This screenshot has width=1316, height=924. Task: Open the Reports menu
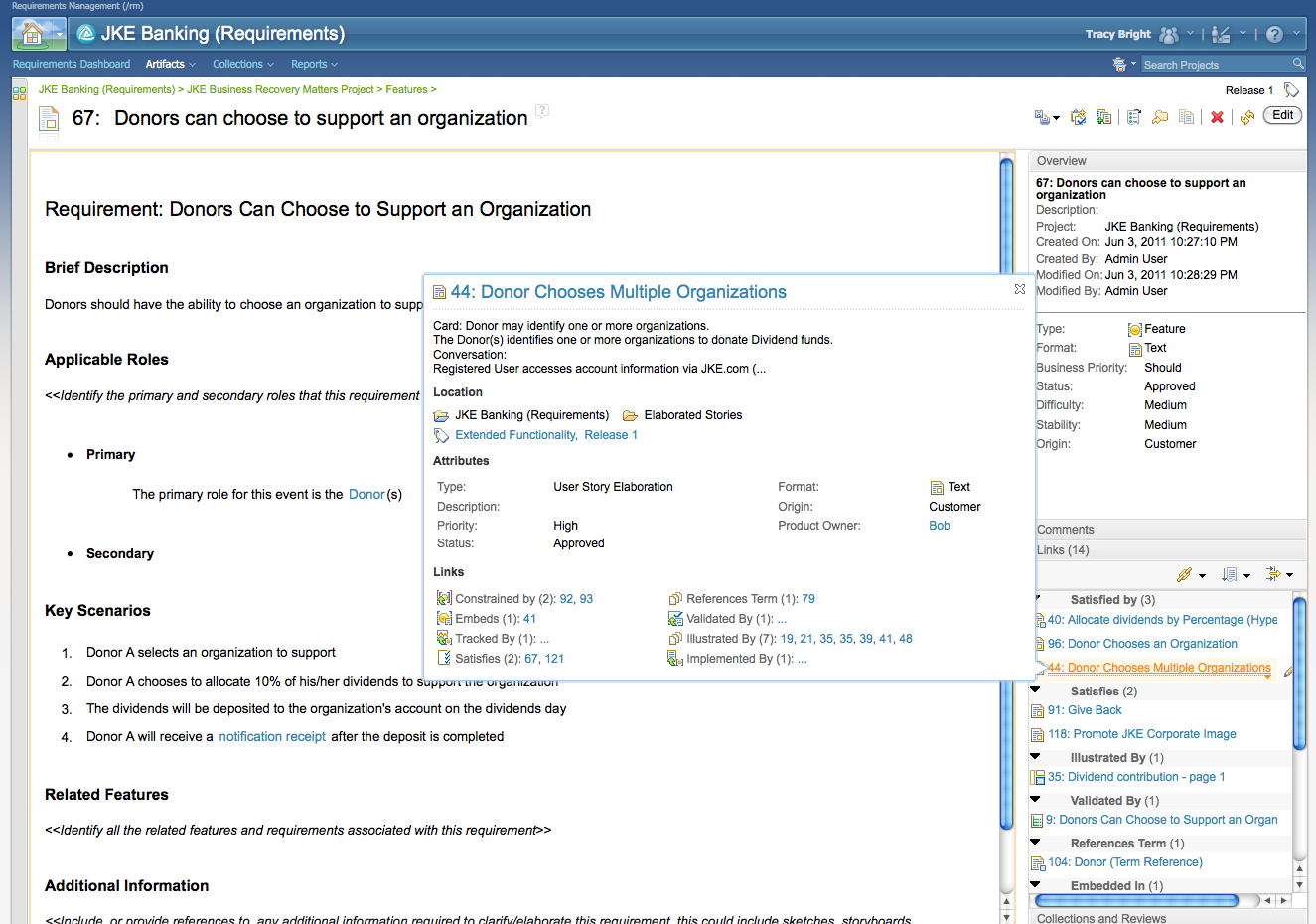coord(314,64)
